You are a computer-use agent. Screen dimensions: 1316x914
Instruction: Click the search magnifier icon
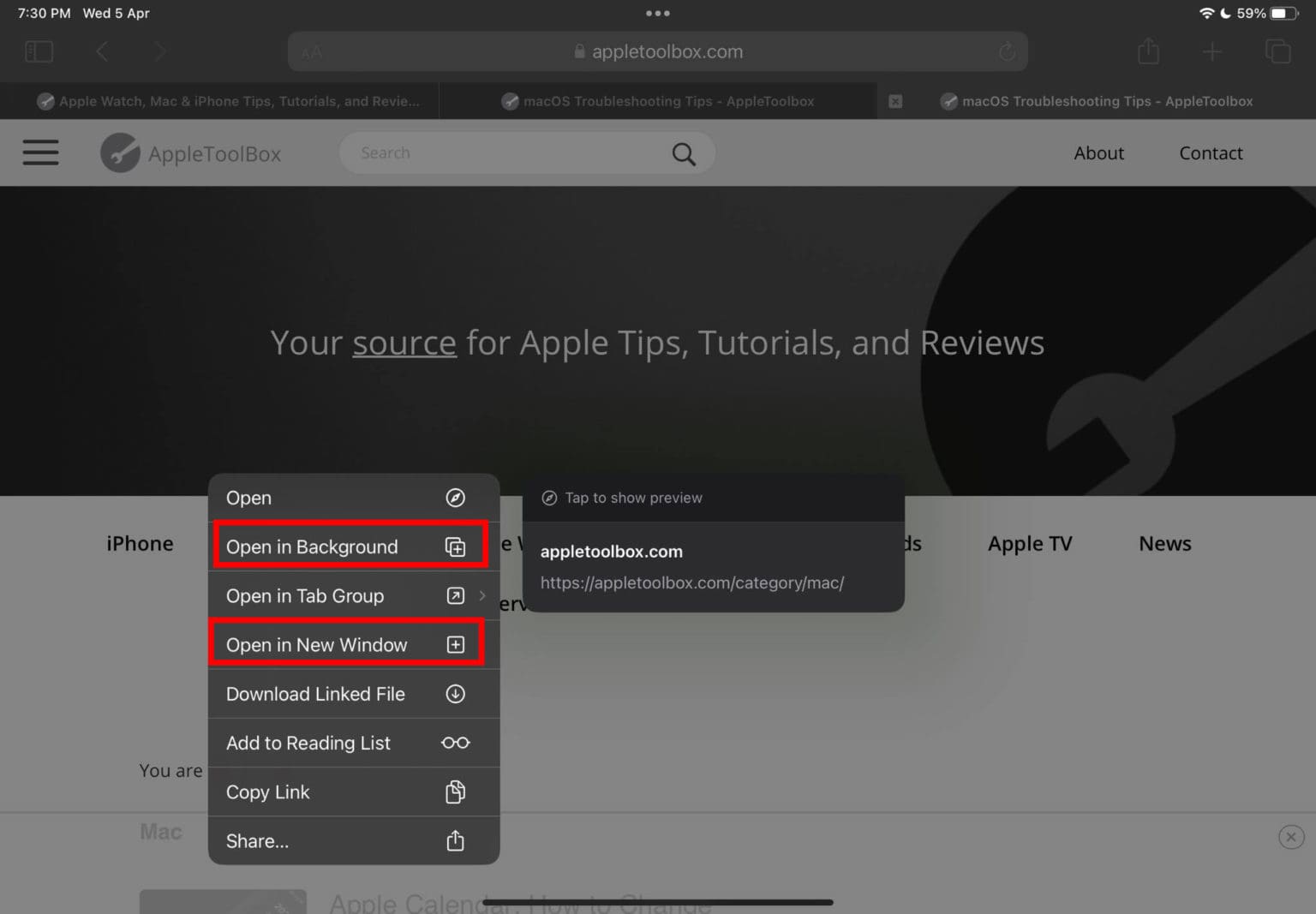(683, 152)
